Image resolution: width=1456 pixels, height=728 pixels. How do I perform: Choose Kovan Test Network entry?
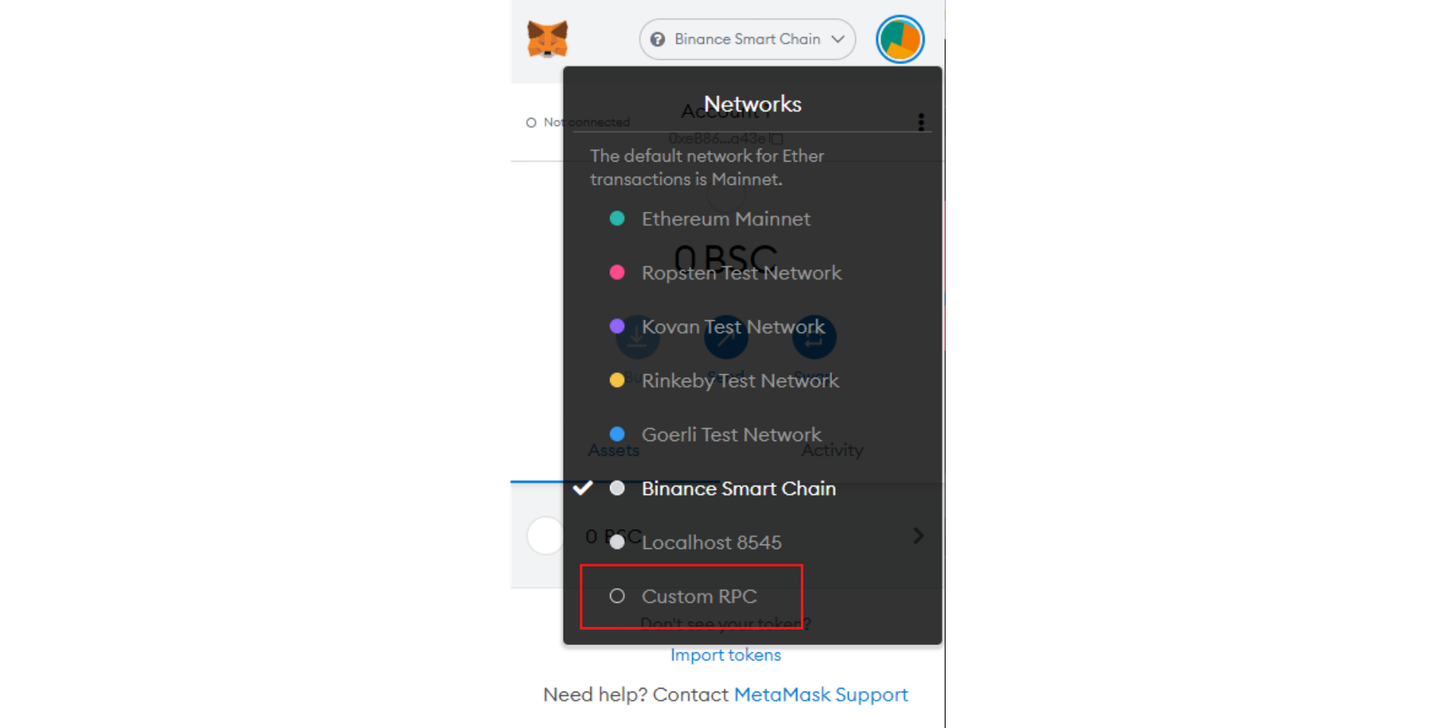pos(752,326)
